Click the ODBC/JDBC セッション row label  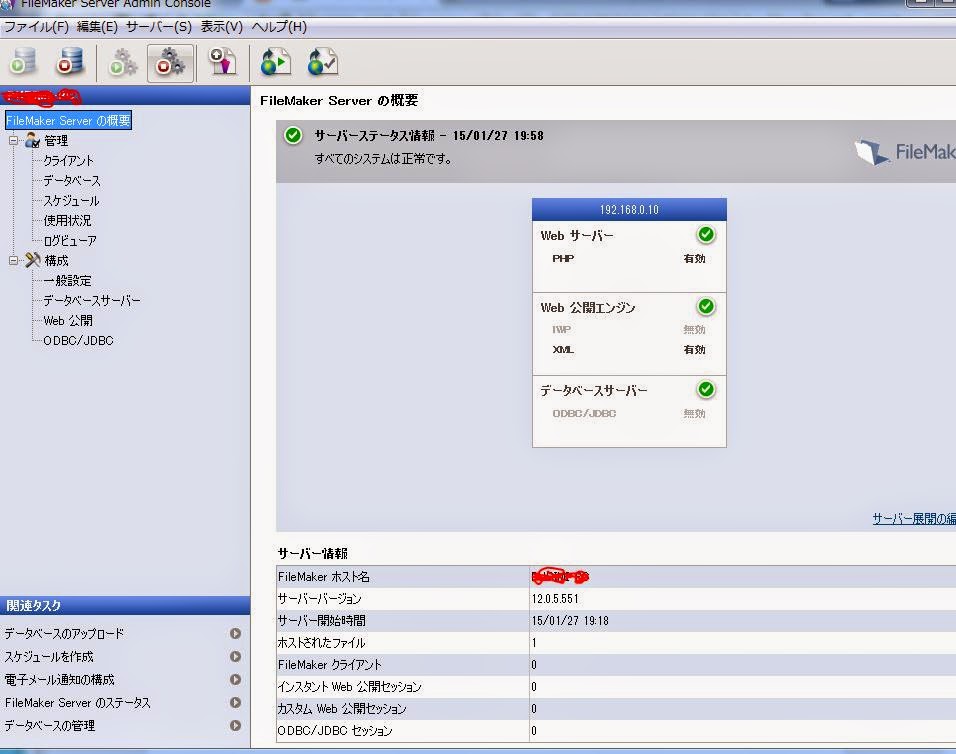(x=335, y=730)
